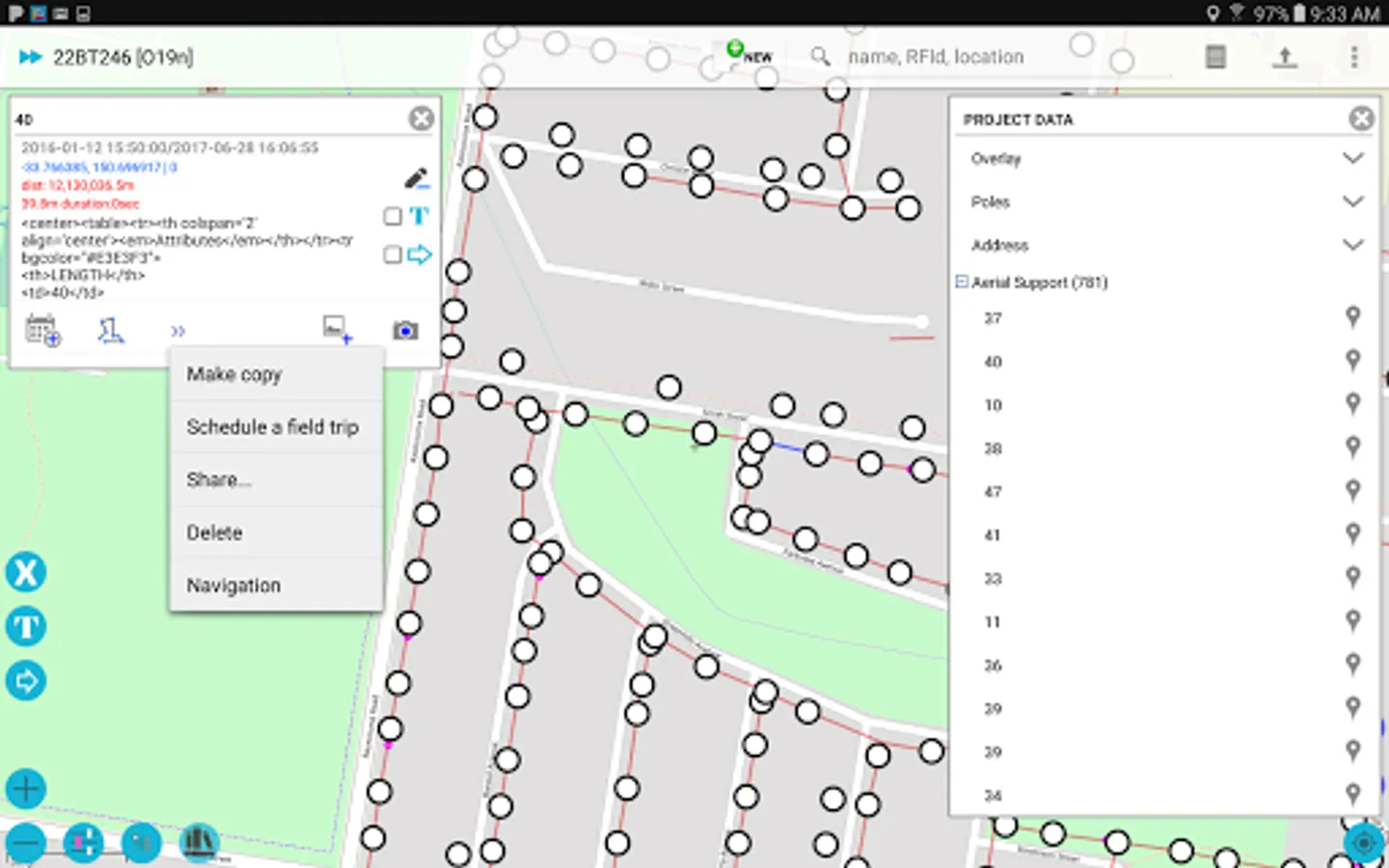Expand the Overlay section chevron
Viewport: 1389px width, 868px height.
coord(1352,158)
